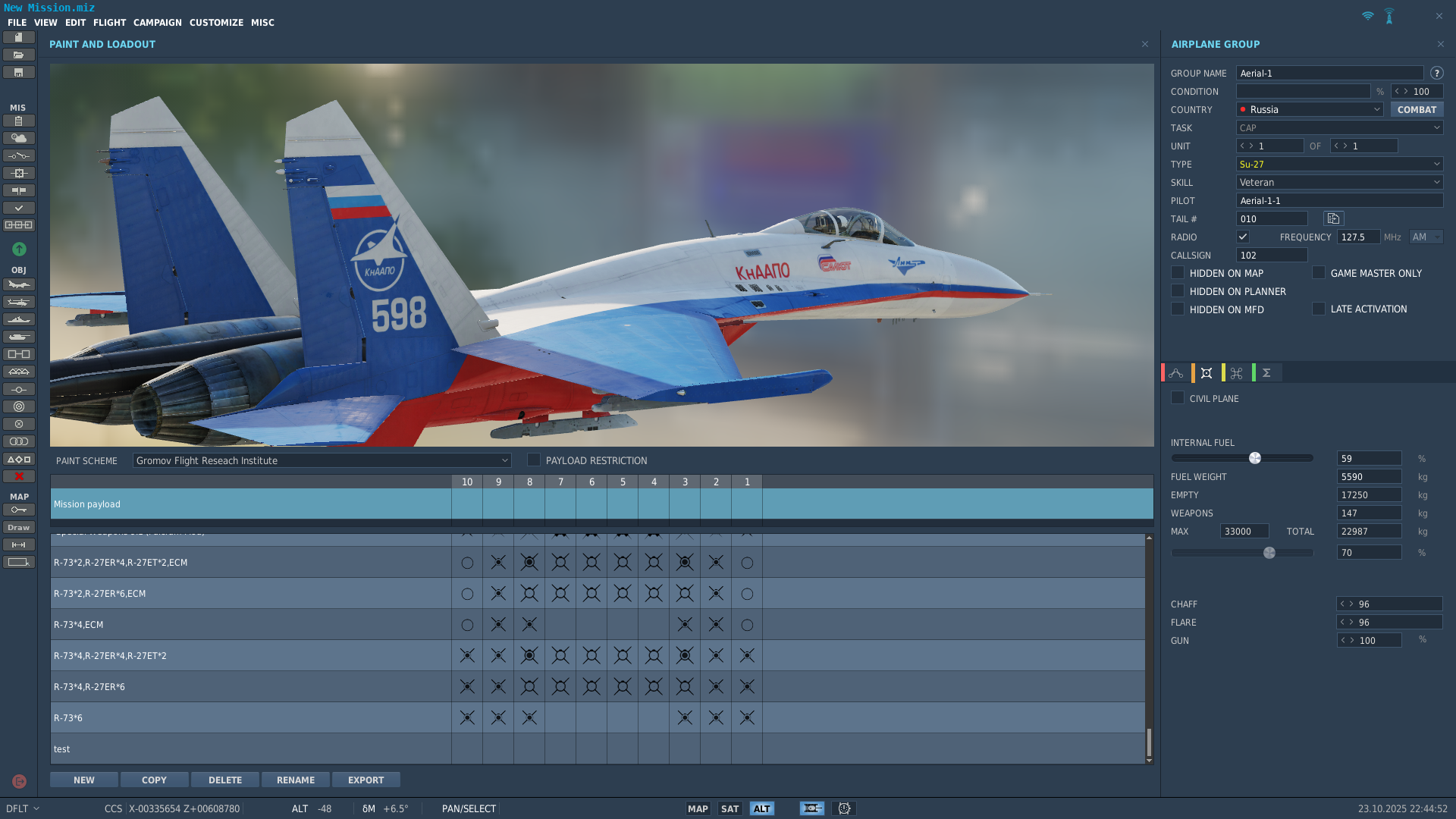Open the route waypoints tab icon
The width and height of the screenshot is (1456, 819).
click(x=1176, y=373)
